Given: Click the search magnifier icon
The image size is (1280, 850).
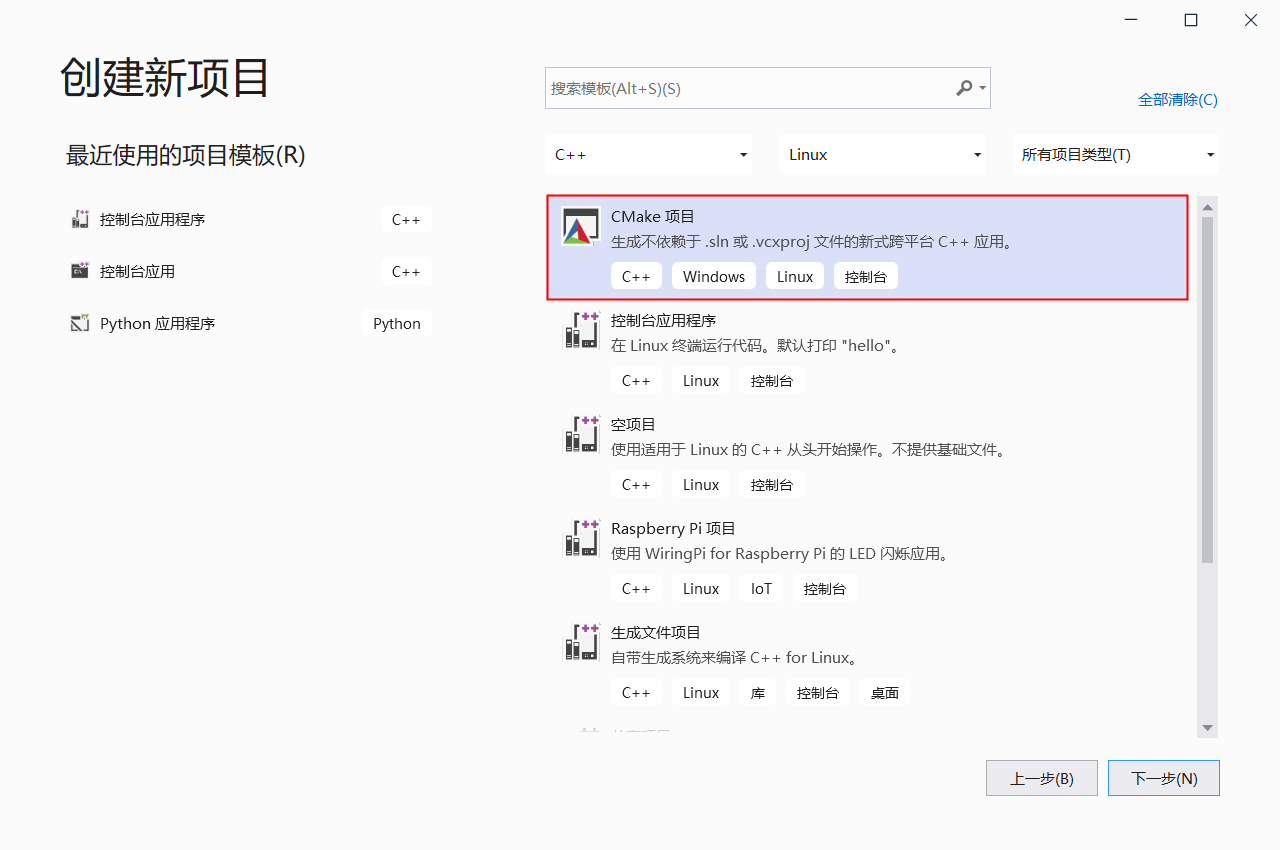Looking at the screenshot, I should (x=964, y=88).
